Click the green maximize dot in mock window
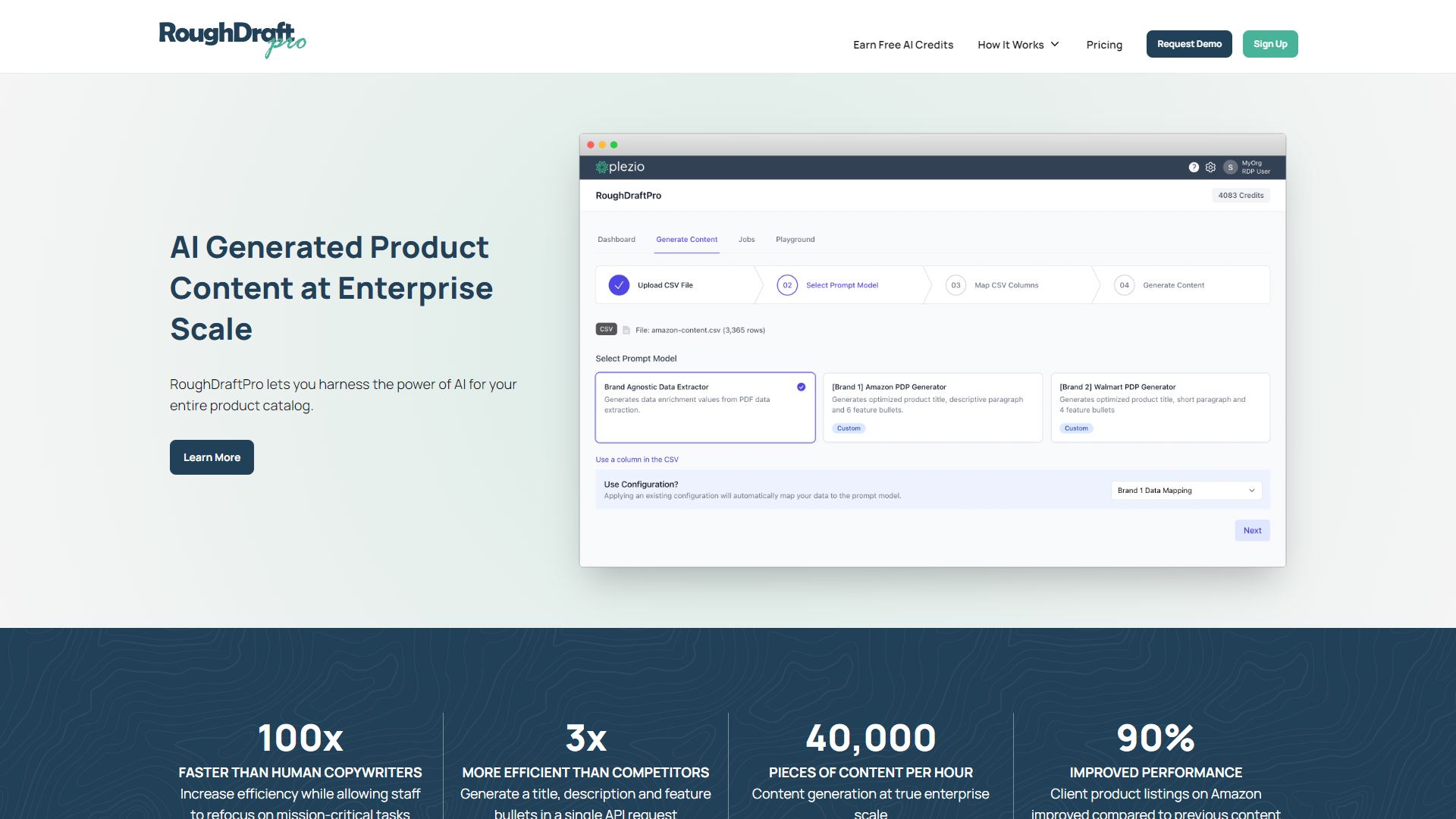1456x819 pixels. pos(614,145)
